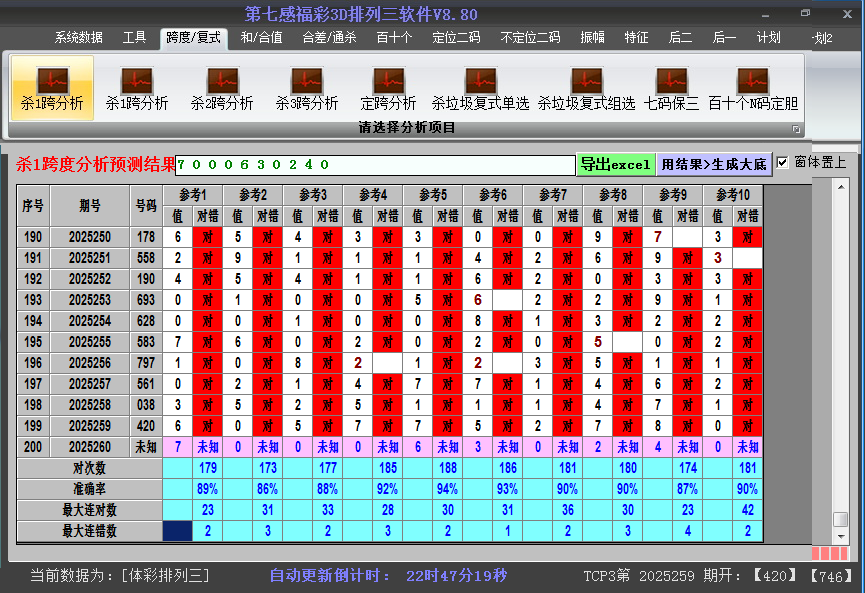
Task: Click the 参考1 column header
Action: click(193, 195)
